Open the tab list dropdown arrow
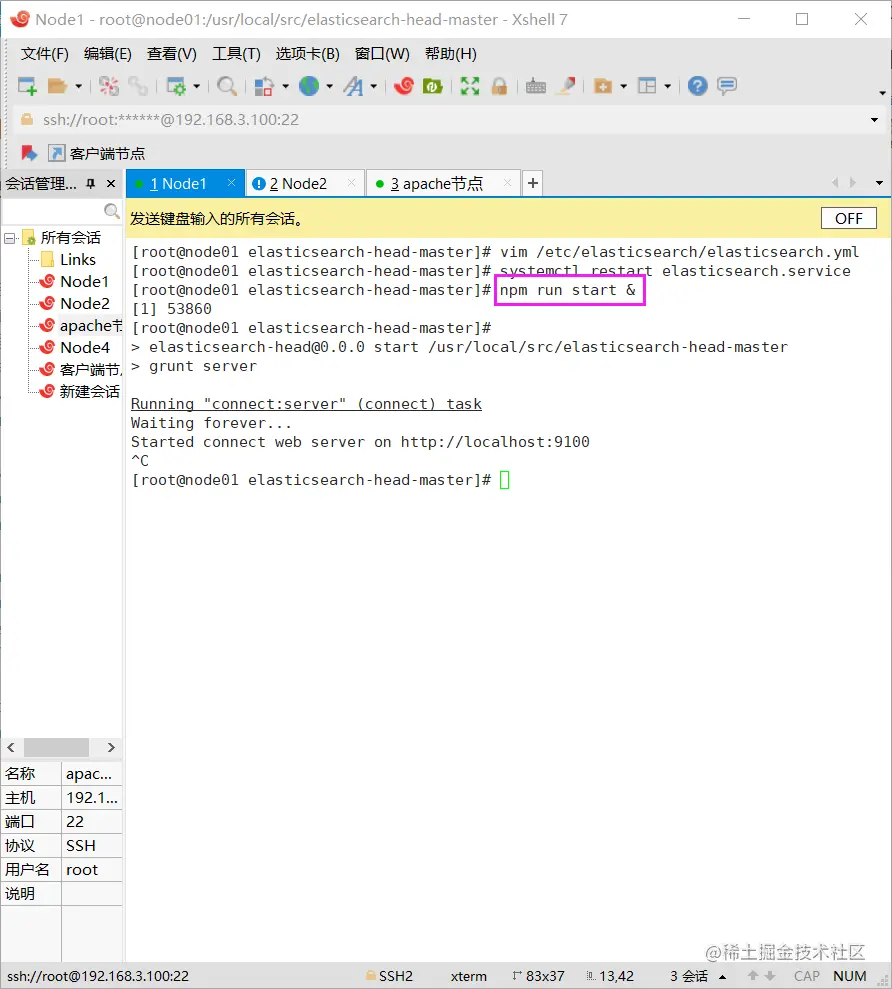The width and height of the screenshot is (892, 989). [x=879, y=183]
